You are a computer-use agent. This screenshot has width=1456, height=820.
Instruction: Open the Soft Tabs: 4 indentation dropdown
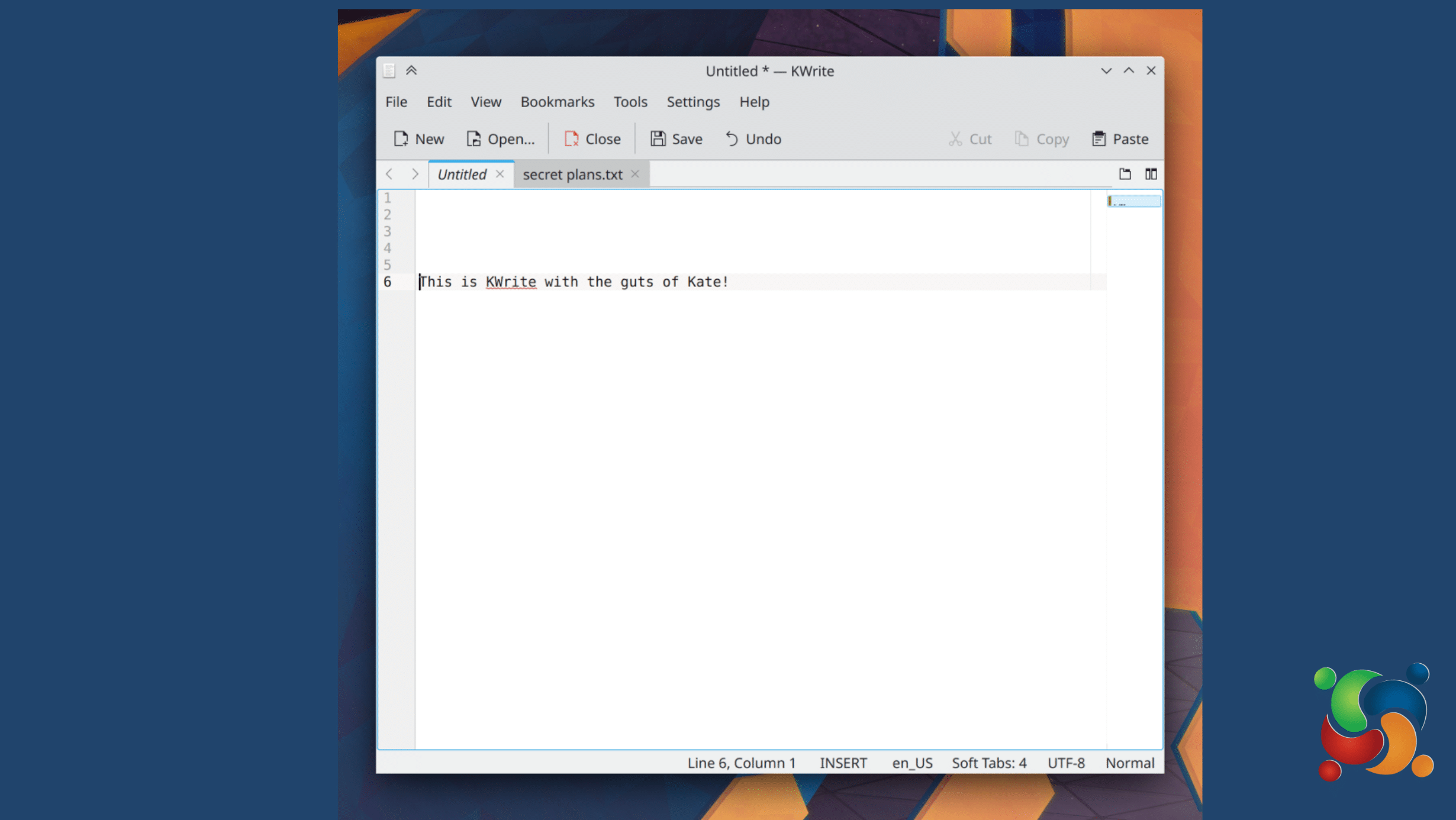pos(989,763)
